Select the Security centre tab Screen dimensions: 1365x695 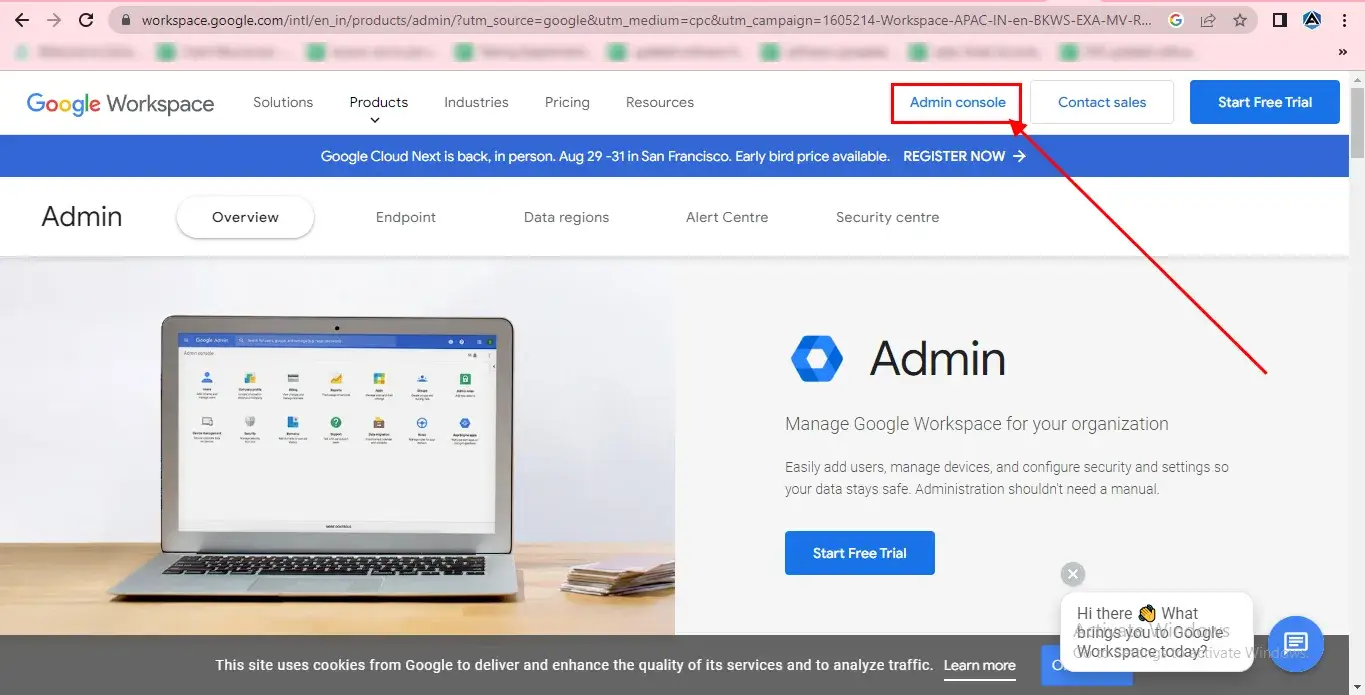pos(888,217)
